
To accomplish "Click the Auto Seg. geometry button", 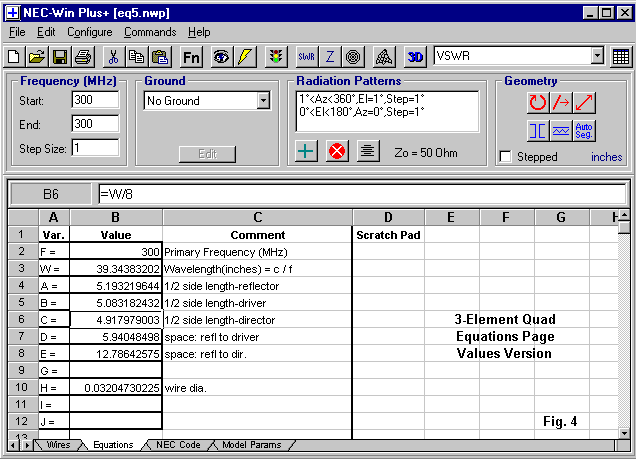I will pos(585,131).
